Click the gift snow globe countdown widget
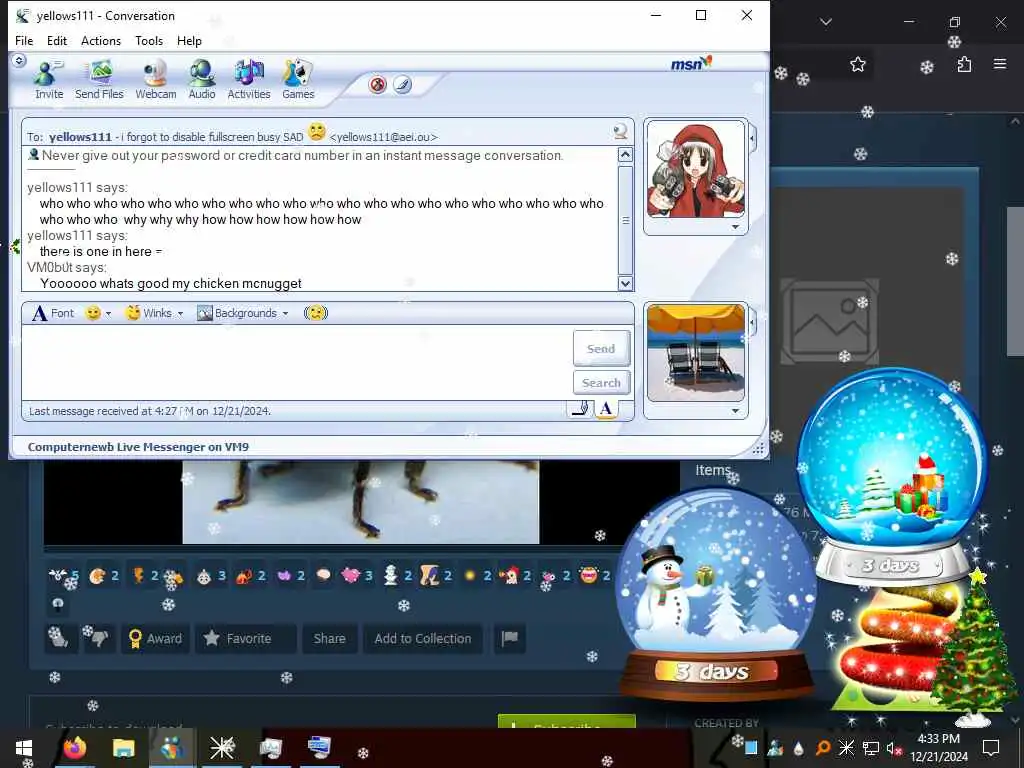This screenshot has height=768, width=1024. coord(892,477)
